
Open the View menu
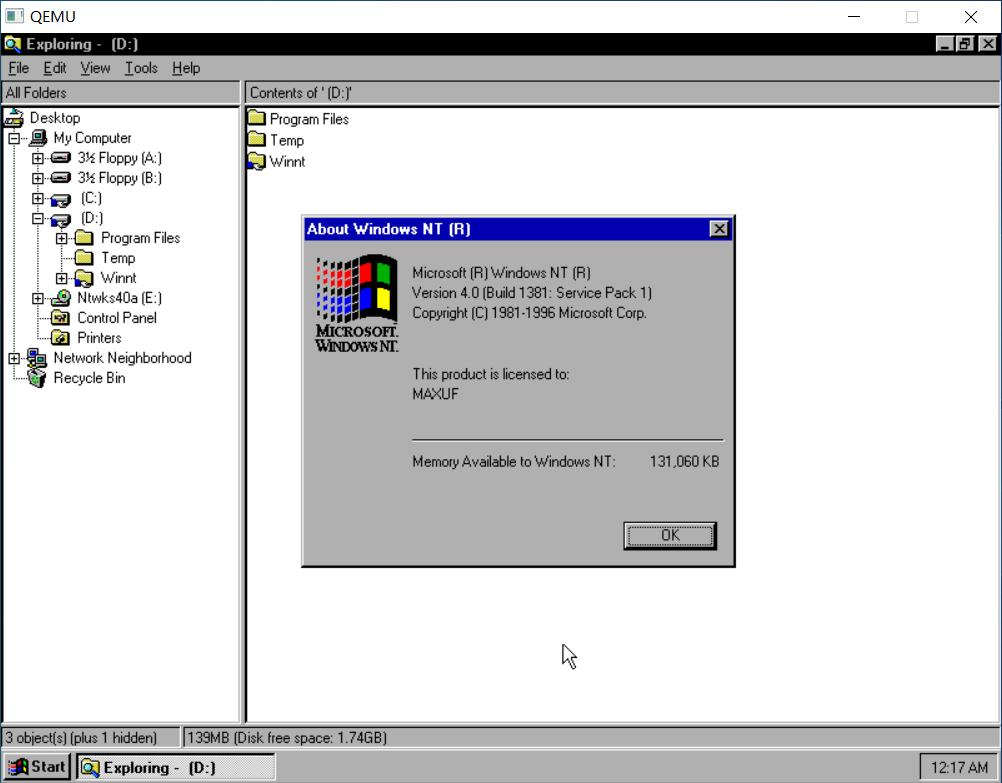pyautogui.click(x=95, y=68)
